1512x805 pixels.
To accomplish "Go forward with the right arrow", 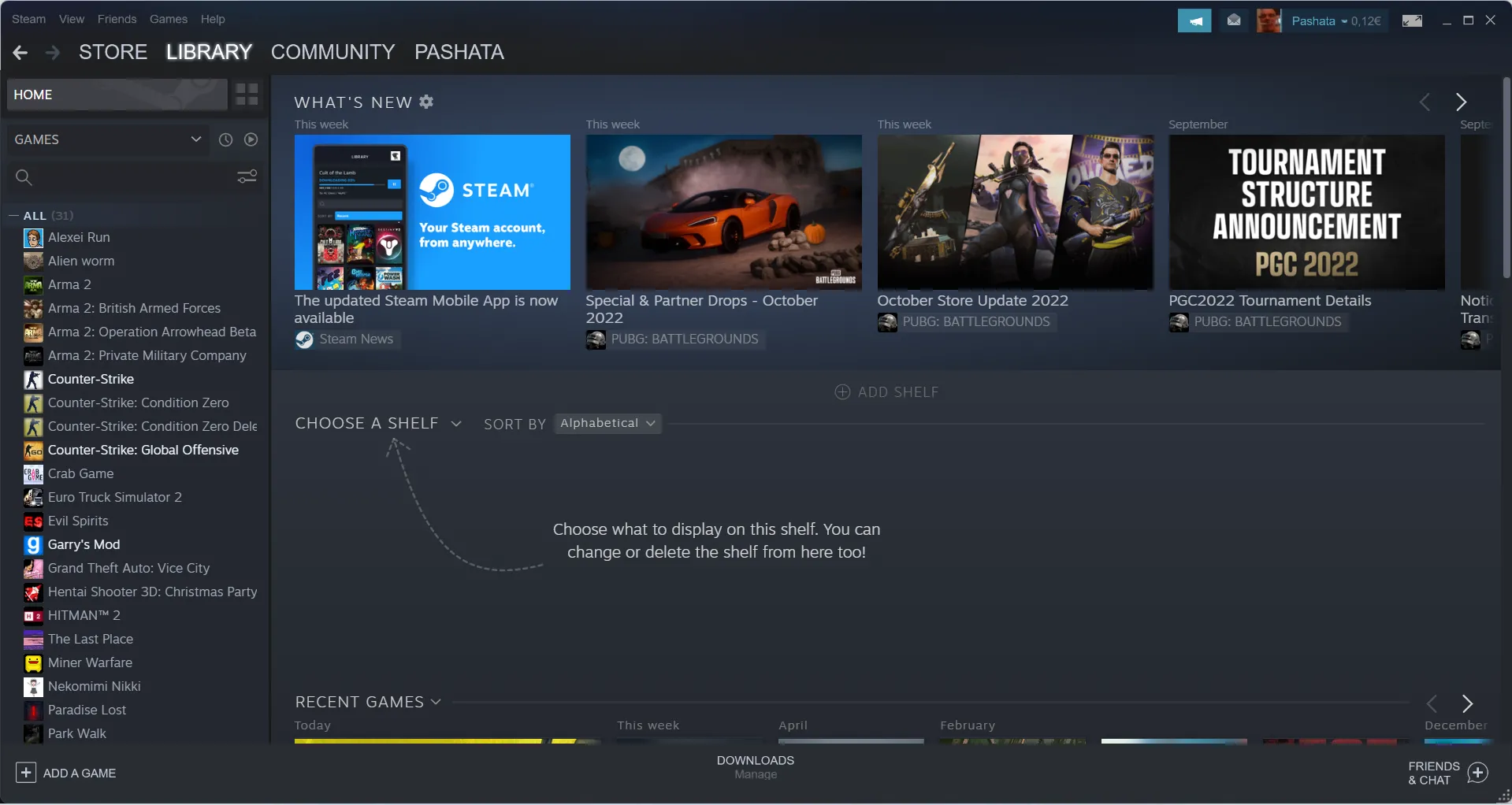I will pyautogui.click(x=53, y=52).
